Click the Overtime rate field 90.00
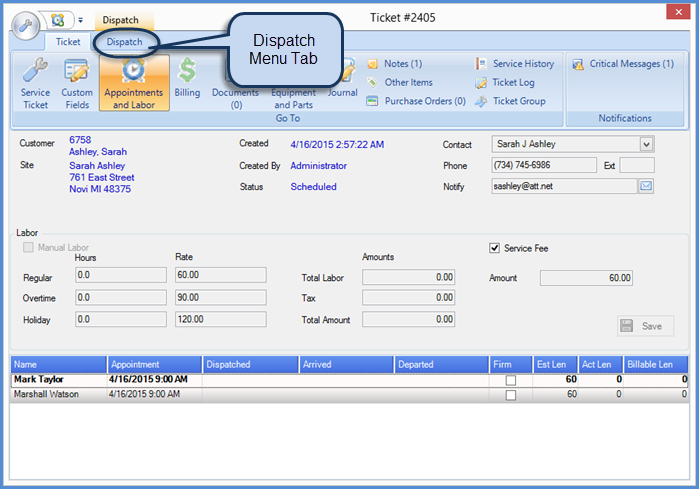699x489 pixels. click(221, 297)
